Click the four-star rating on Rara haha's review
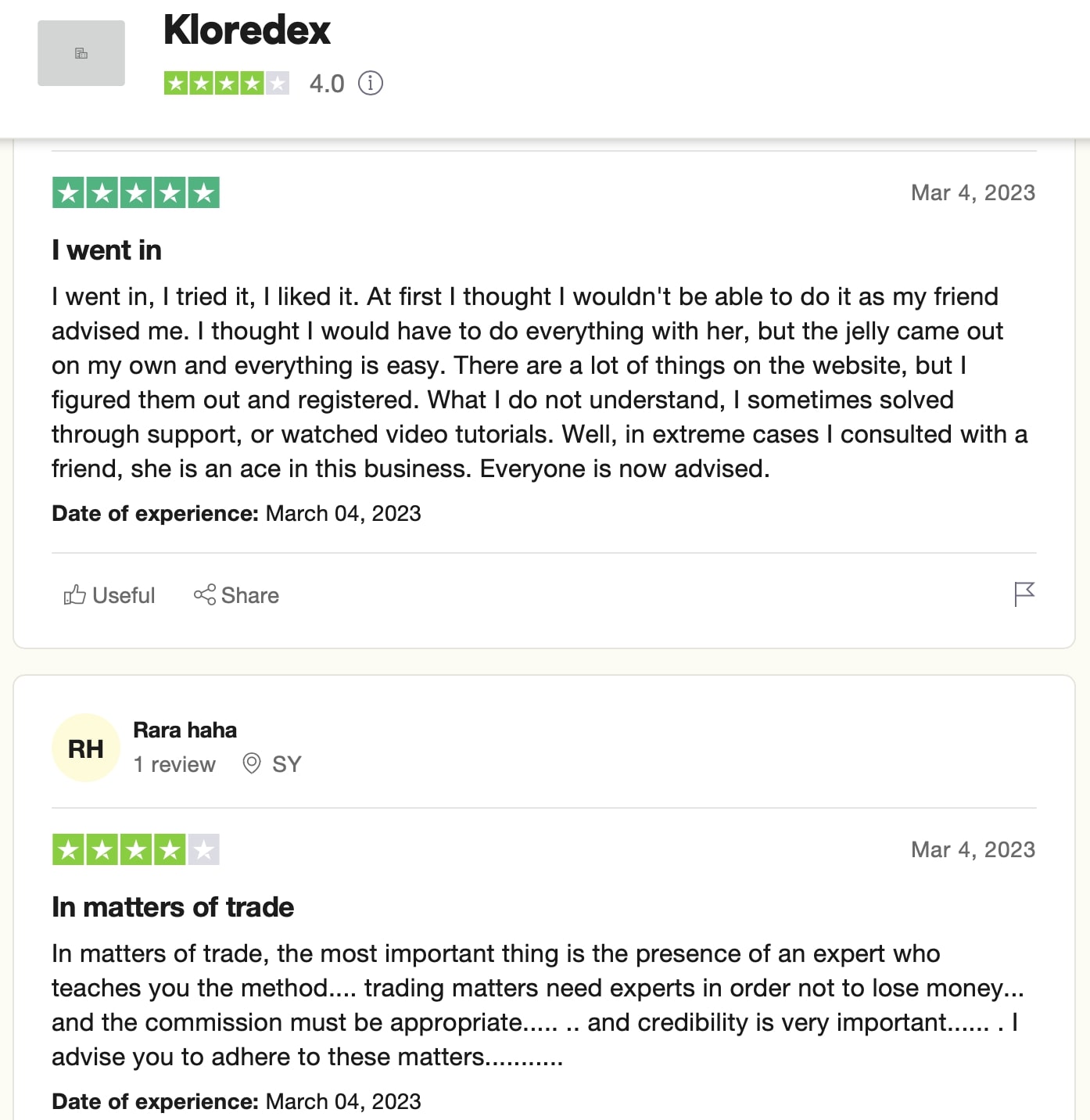Image resolution: width=1090 pixels, height=1120 pixels. (136, 849)
